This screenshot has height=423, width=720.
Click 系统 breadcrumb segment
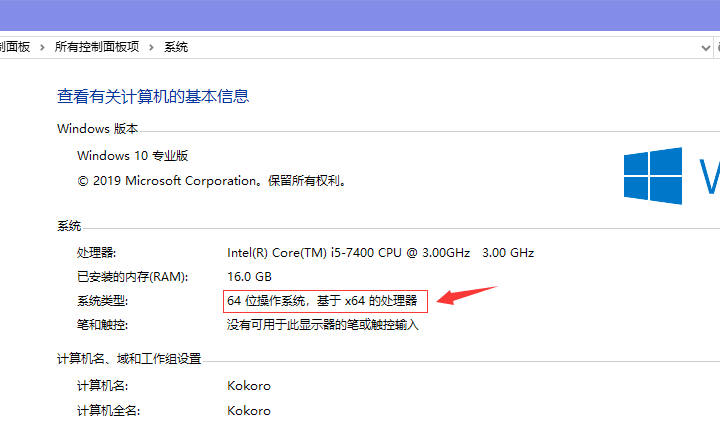point(176,47)
